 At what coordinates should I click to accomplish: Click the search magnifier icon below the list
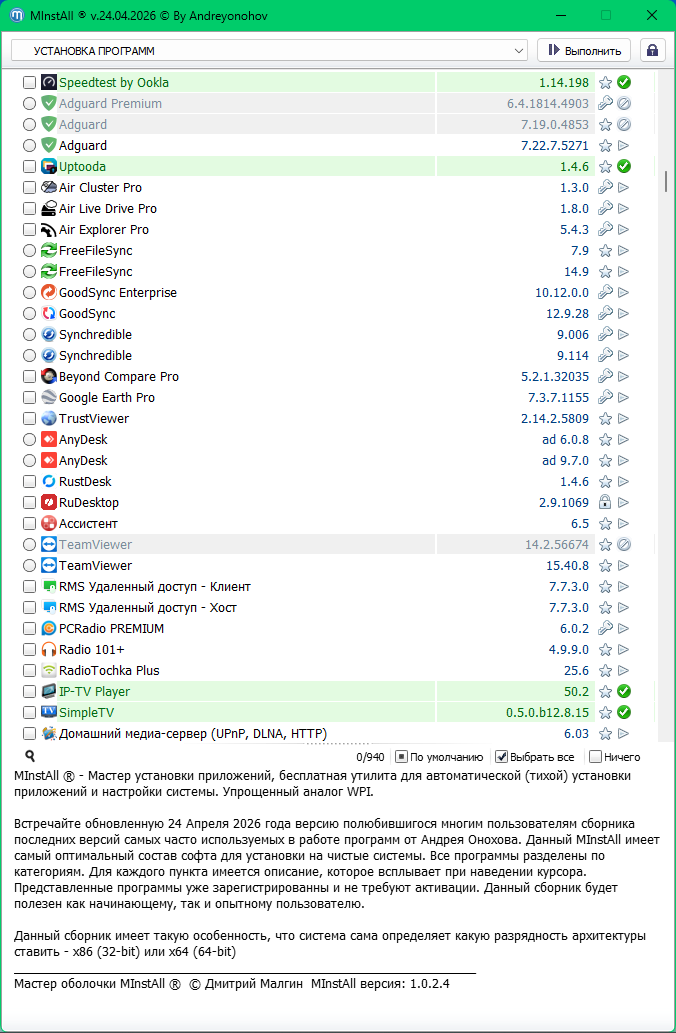click(30, 757)
